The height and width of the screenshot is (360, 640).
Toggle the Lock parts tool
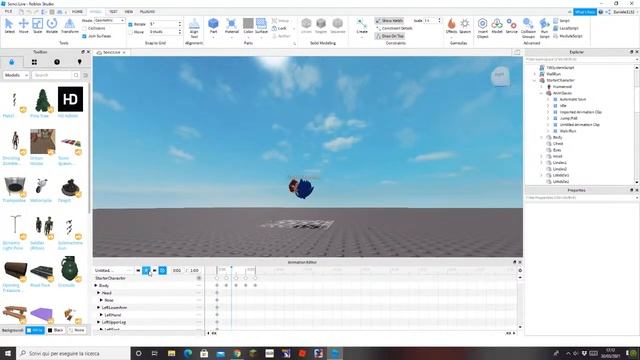point(280,28)
